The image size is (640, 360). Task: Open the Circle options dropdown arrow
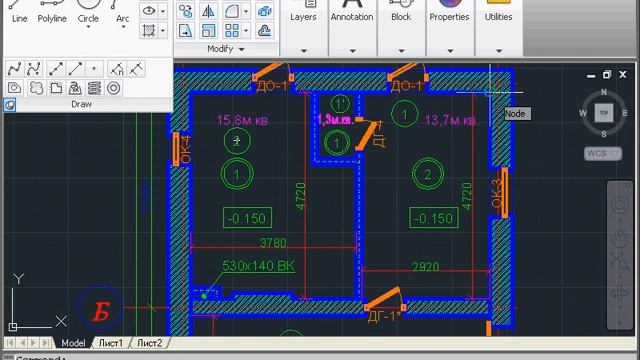[x=88, y=27]
